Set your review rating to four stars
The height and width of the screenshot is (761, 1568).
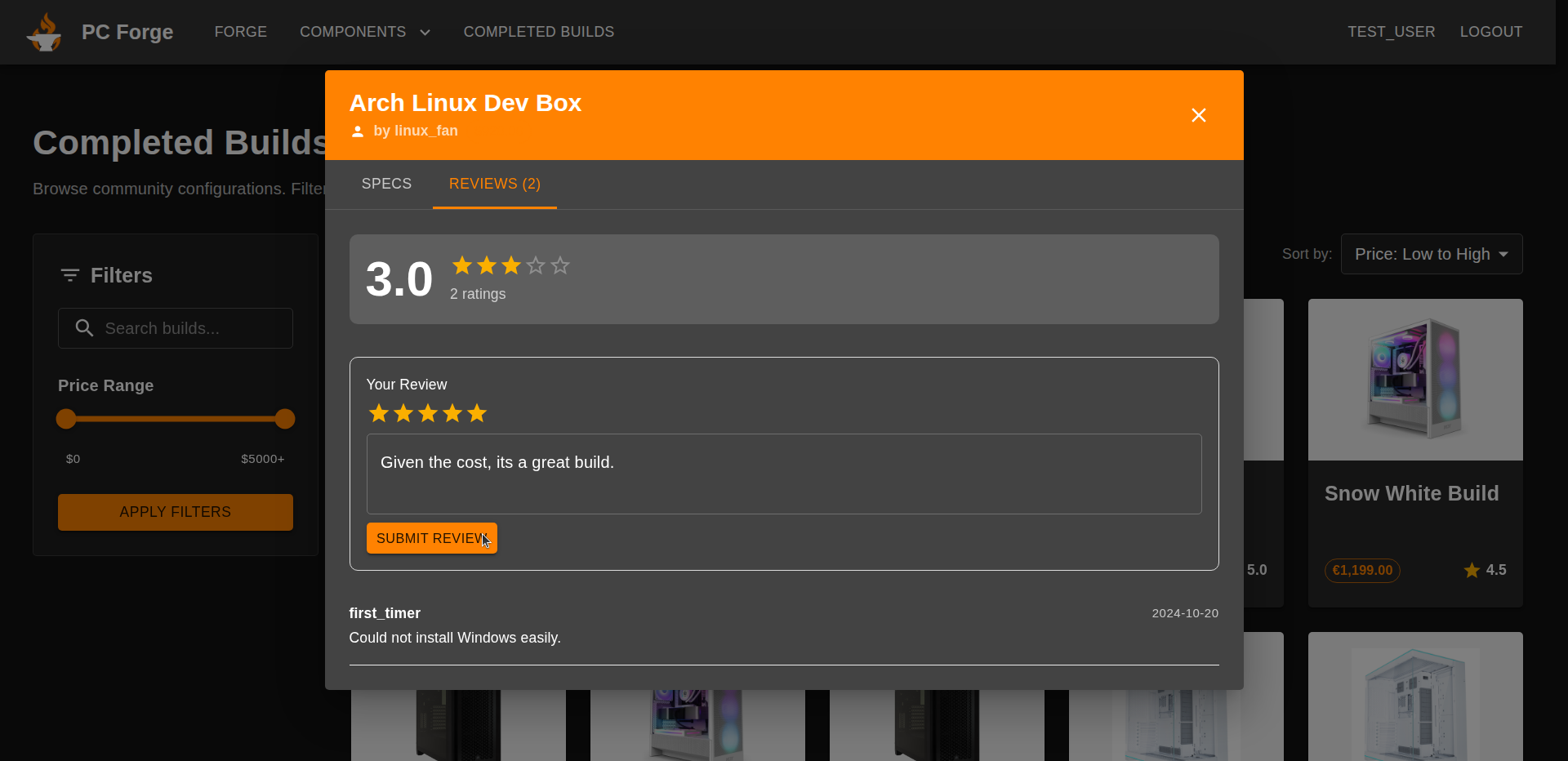pos(452,414)
